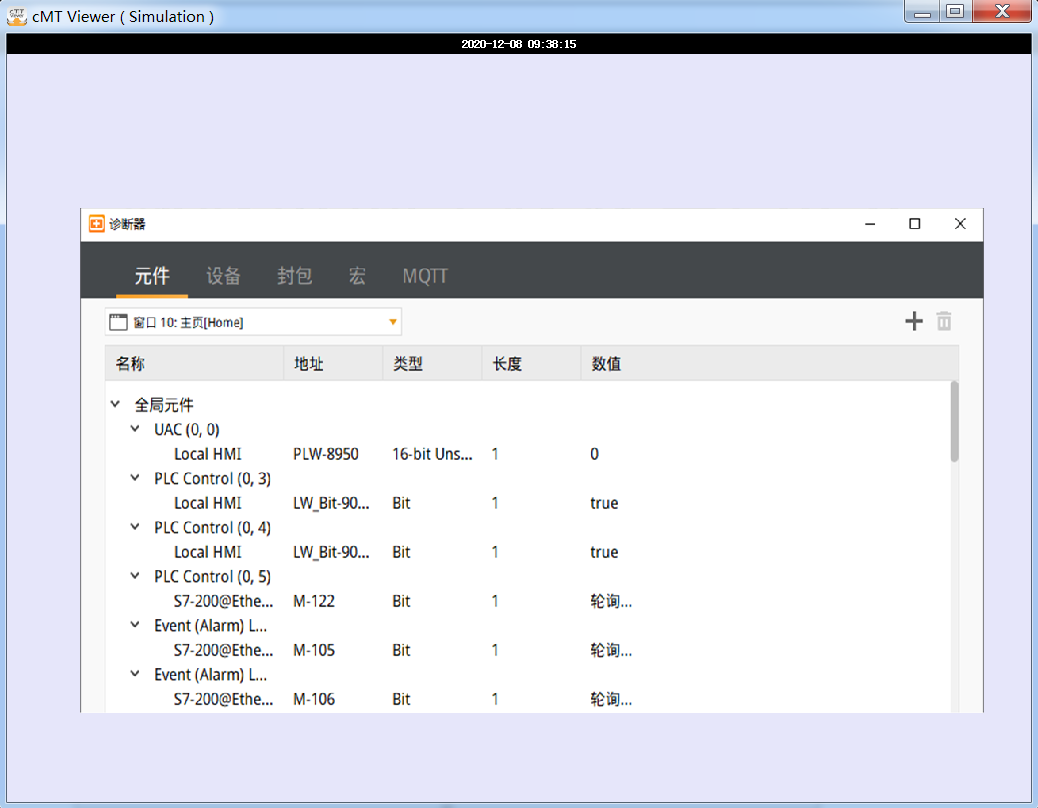This screenshot has height=808, width=1038.
Task: Open the 宏 tab
Action: pos(357,276)
